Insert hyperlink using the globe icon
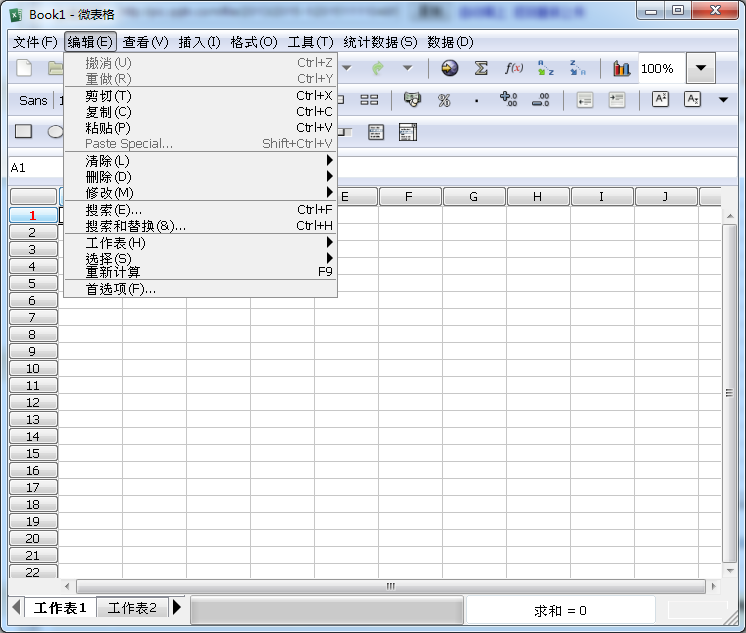Viewport: 746px width, 633px height. [x=450, y=68]
